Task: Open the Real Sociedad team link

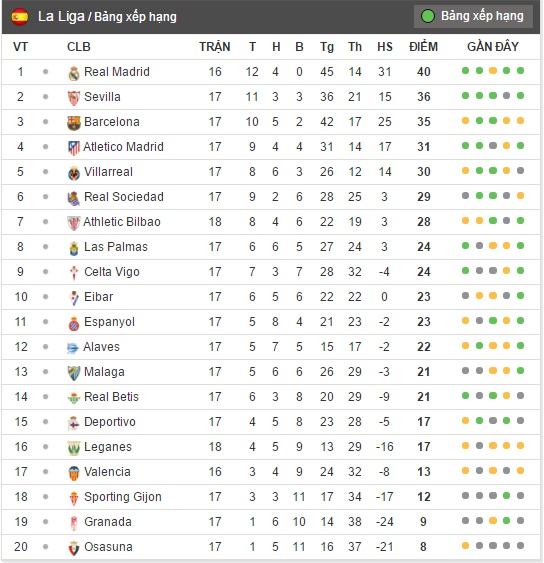Action: (x=124, y=197)
